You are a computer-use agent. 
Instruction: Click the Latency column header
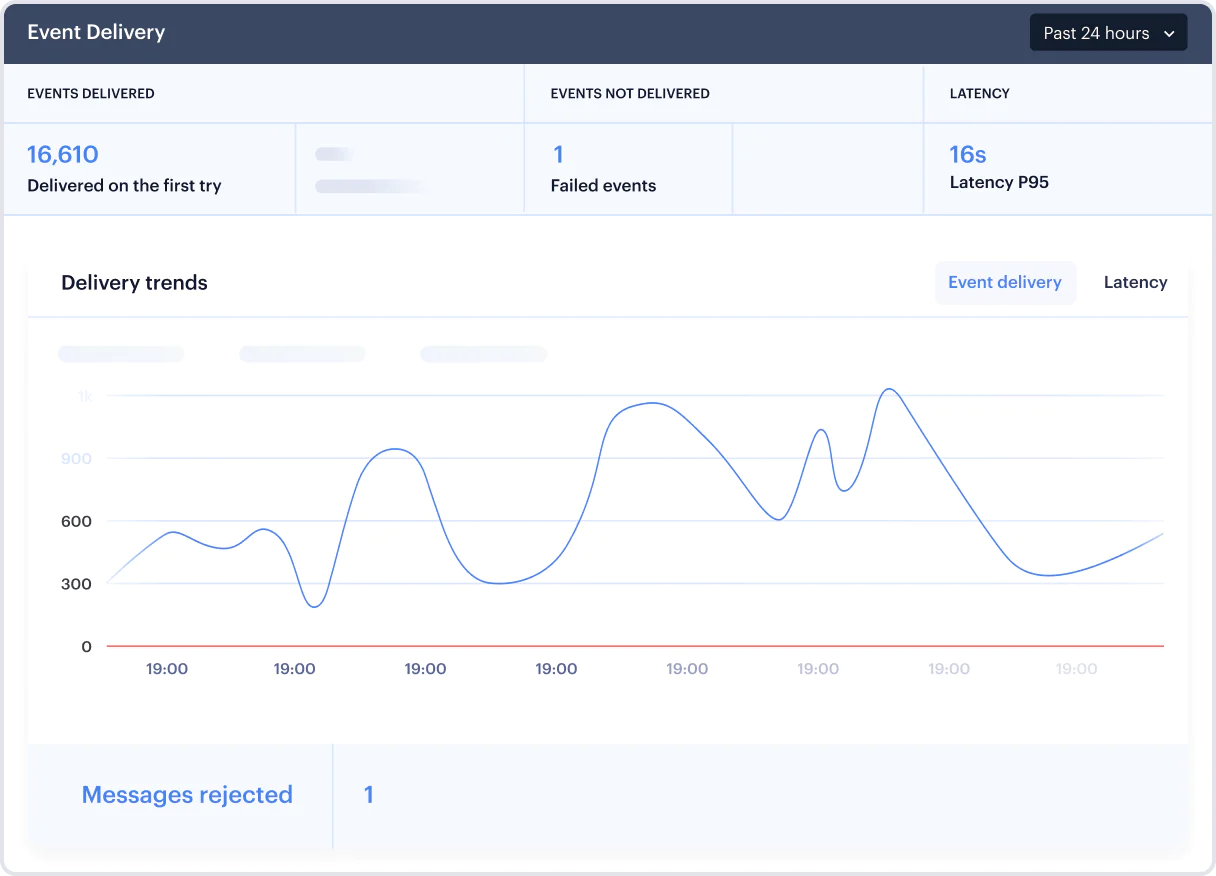point(979,93)
